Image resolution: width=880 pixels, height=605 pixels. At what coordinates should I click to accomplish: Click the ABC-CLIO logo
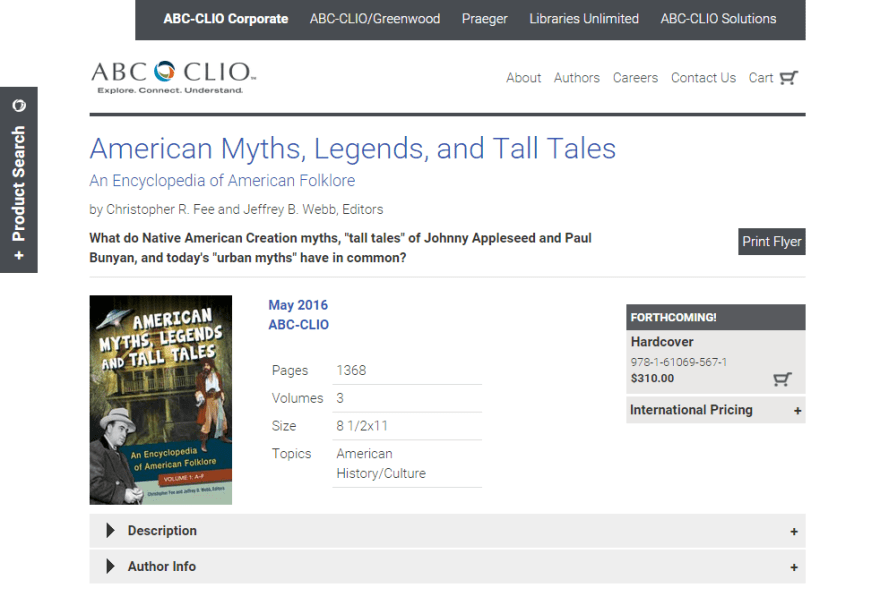pyautogui.click(x=173, y=77)
